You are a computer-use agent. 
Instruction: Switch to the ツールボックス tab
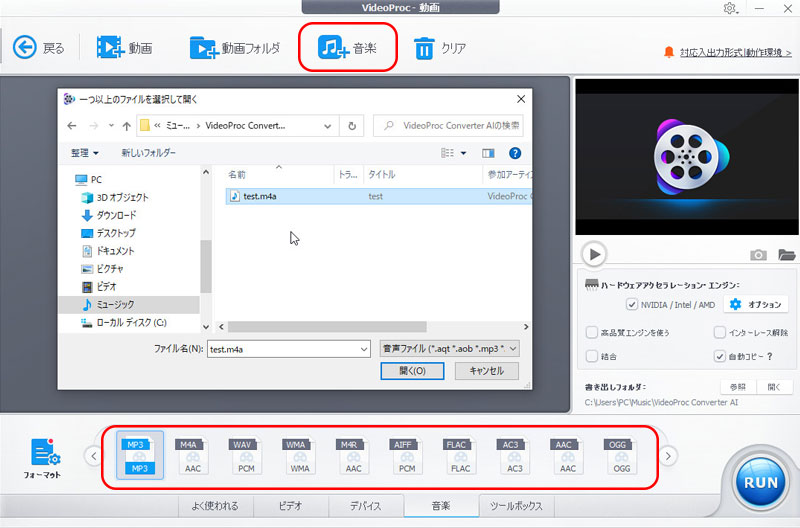click(516, 506)
